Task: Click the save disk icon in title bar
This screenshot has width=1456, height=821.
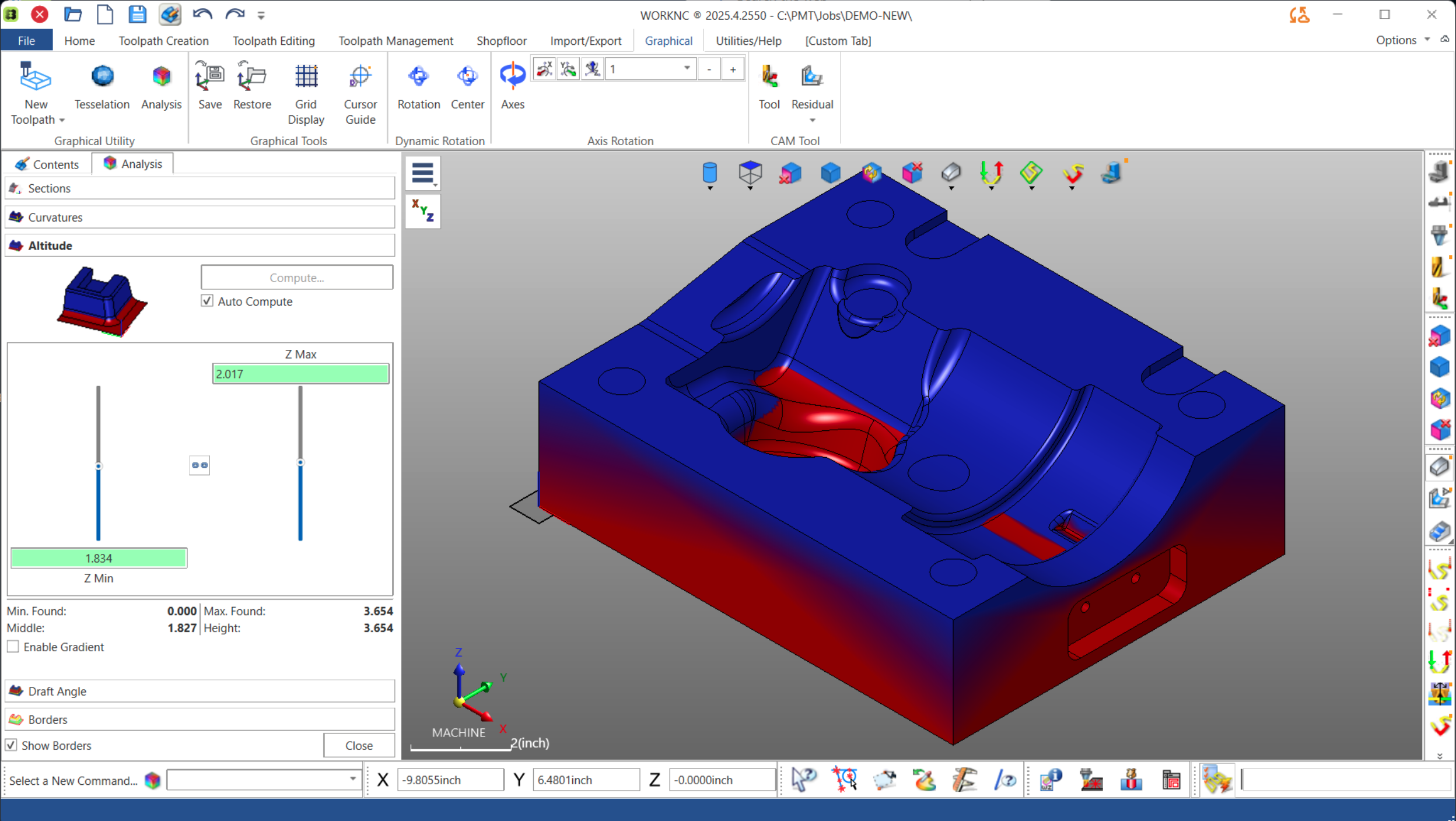Action: (x=137, y=14)
